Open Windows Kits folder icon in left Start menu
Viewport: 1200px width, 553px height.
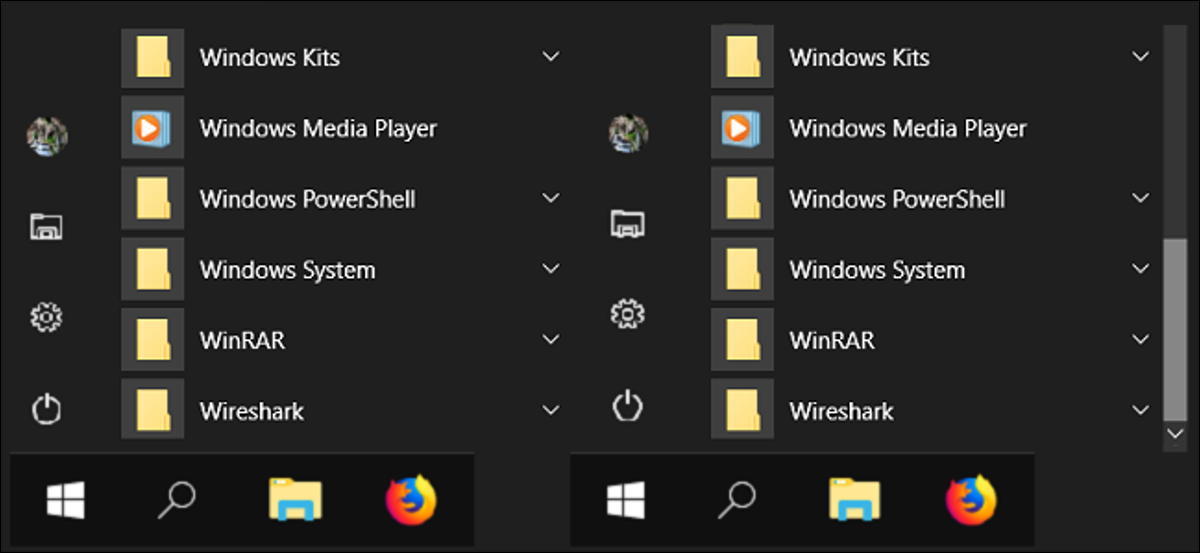[152, 57]
